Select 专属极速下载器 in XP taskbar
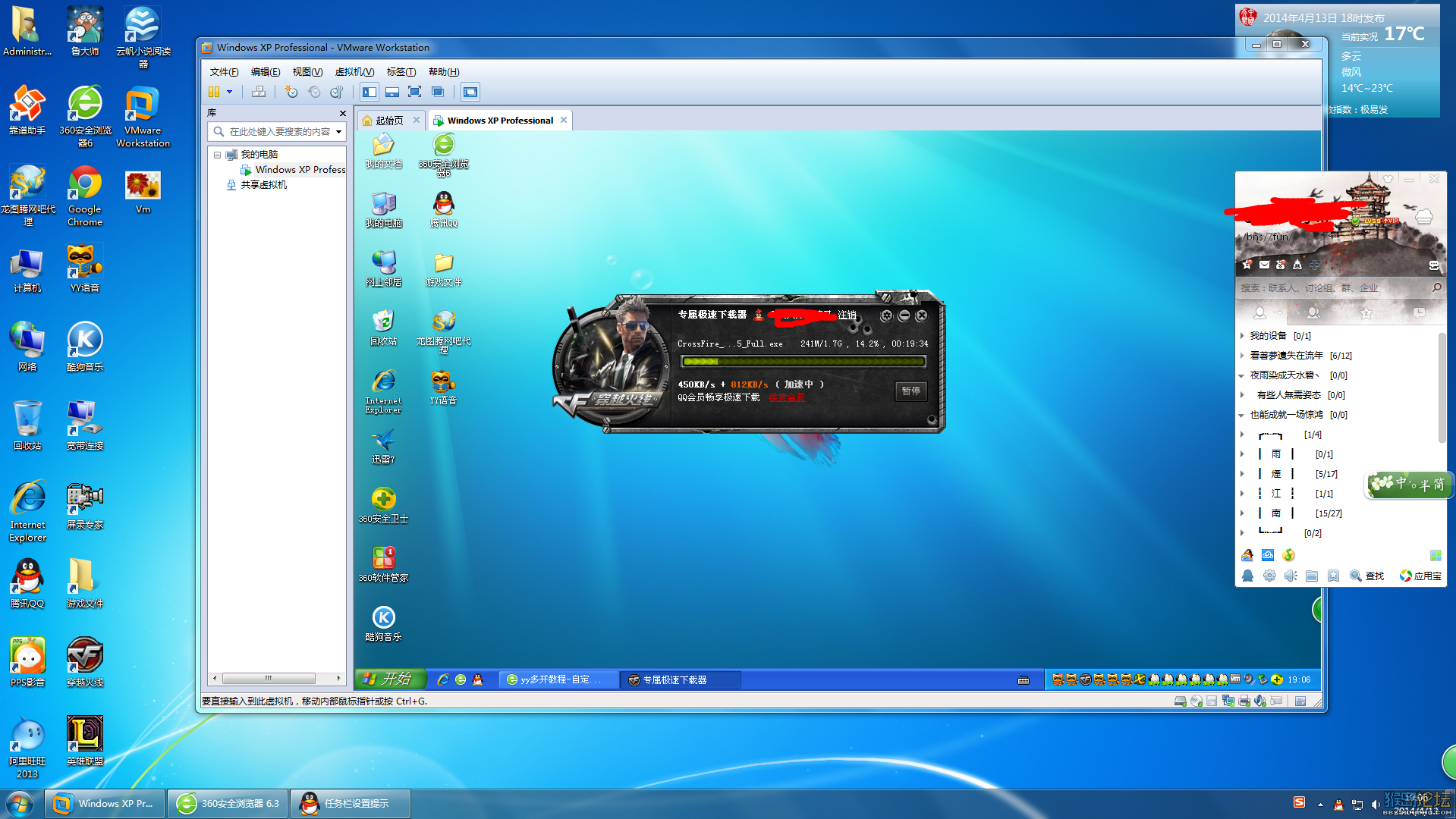Viewport: 1456px width, 819px height. 680,679
